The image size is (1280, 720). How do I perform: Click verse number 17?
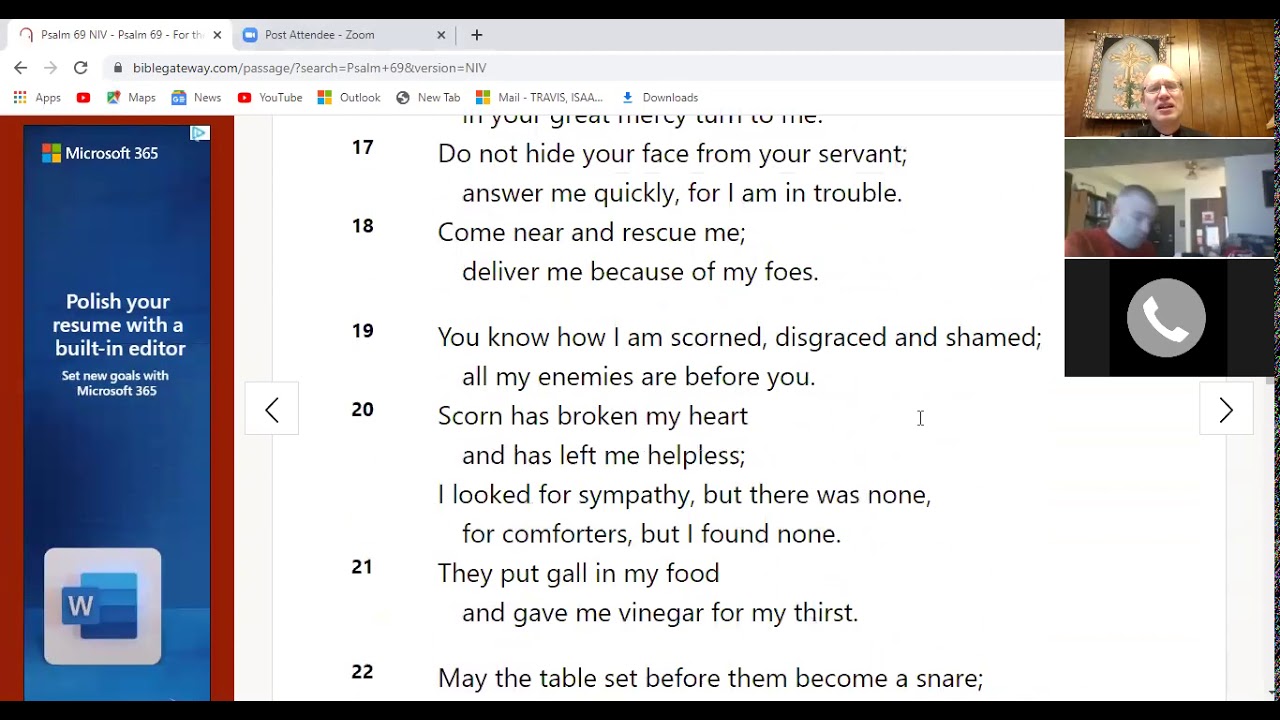(x=362, y=147)
